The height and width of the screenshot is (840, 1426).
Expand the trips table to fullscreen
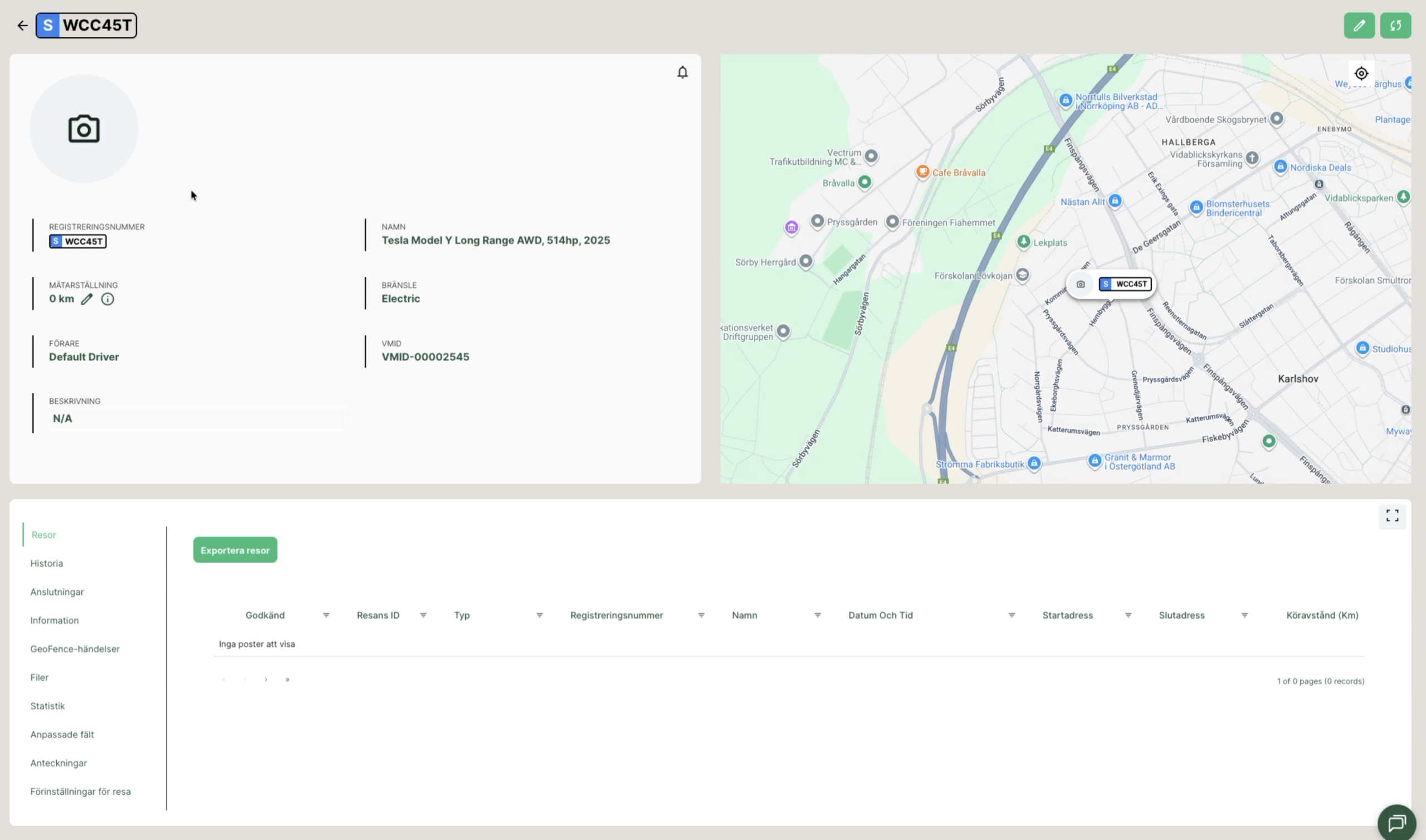(1392, 515)
